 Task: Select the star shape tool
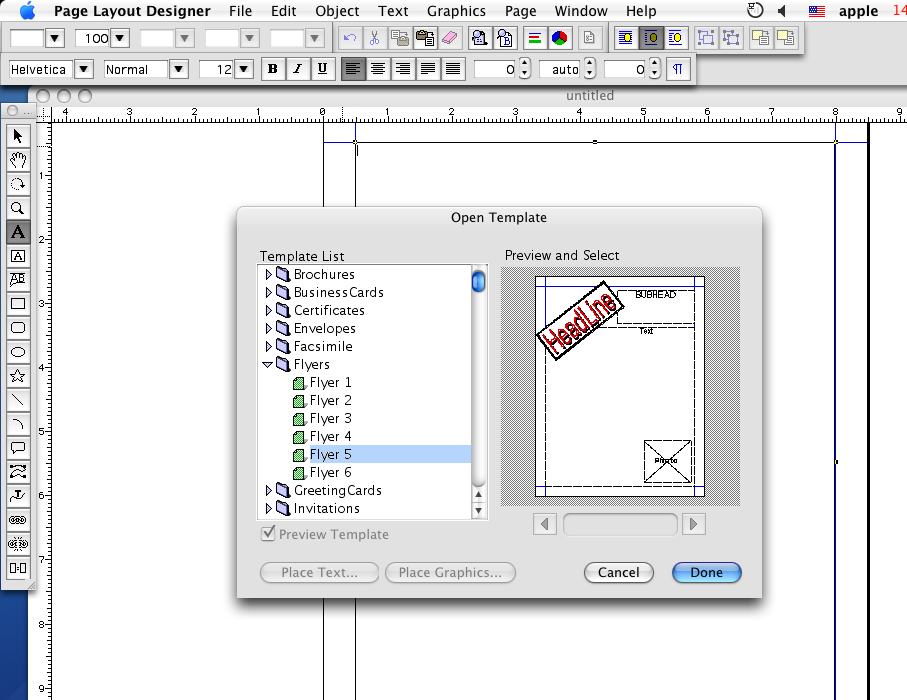click(17, 375)
